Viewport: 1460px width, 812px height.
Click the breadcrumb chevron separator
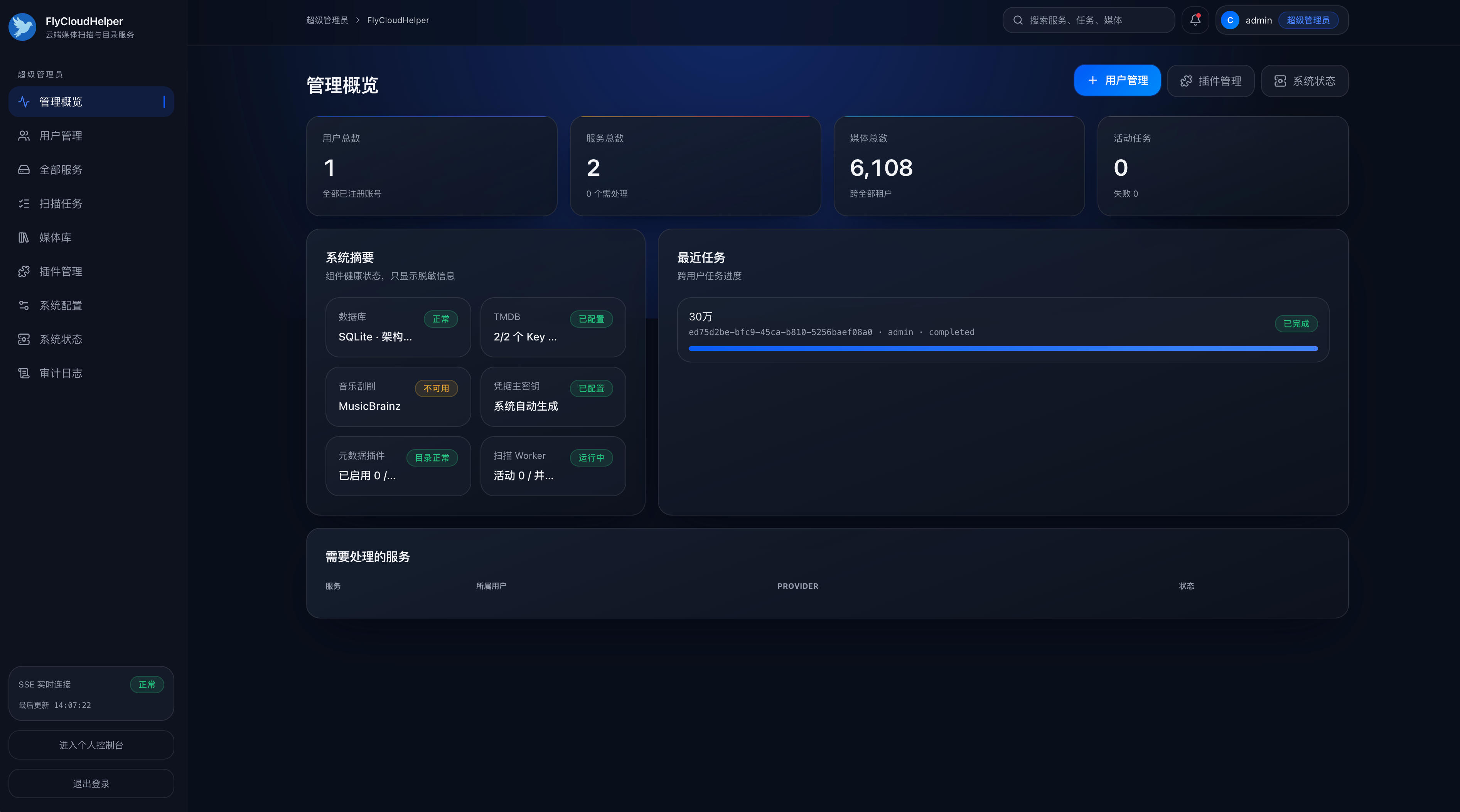[357, 20]
